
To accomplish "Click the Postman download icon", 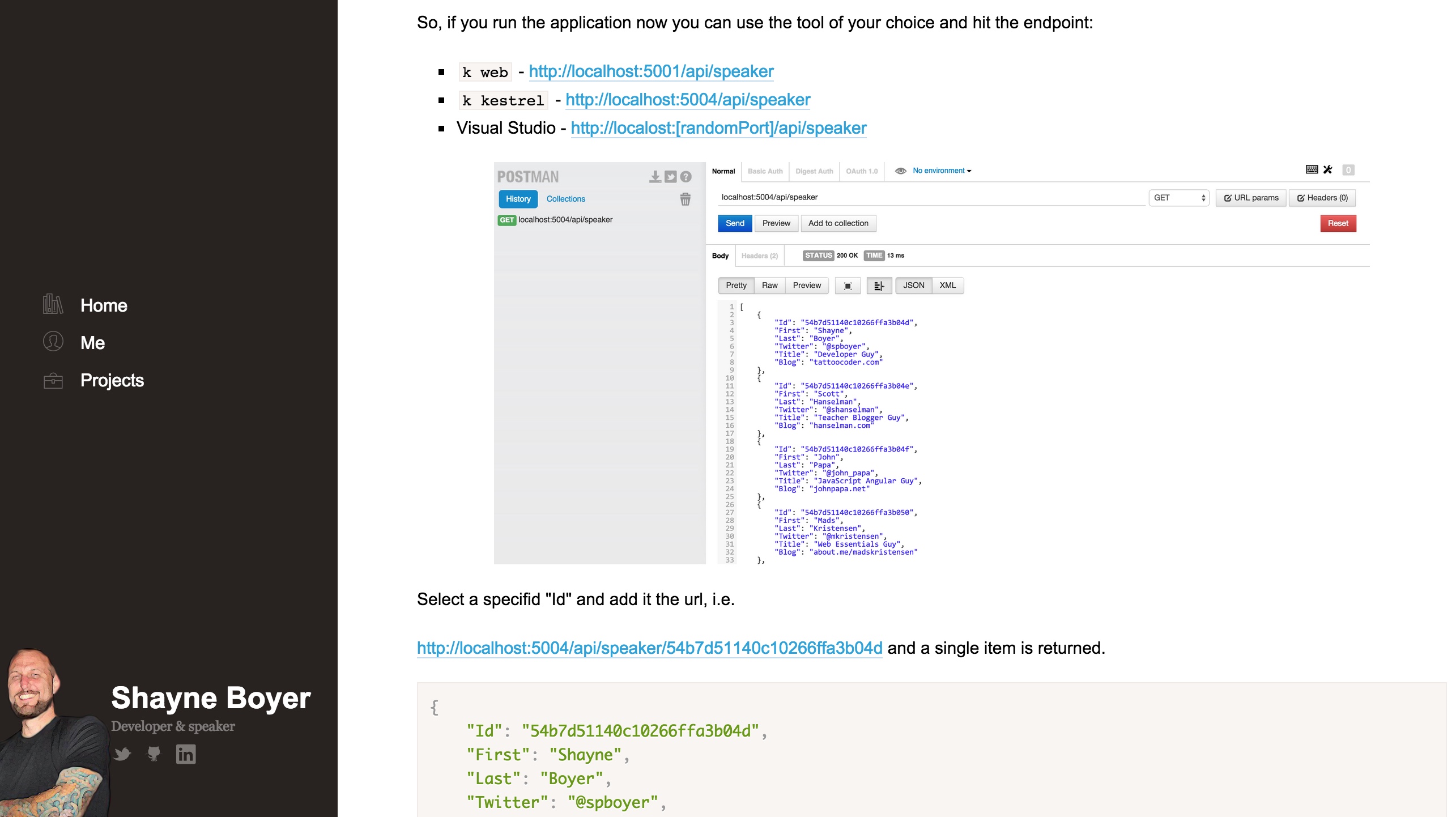I will coord(655,177).
